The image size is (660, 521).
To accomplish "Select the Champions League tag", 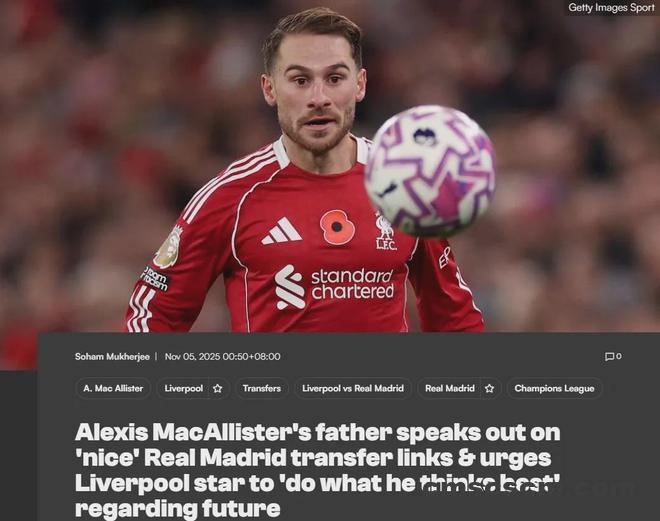I will point(554,388).
